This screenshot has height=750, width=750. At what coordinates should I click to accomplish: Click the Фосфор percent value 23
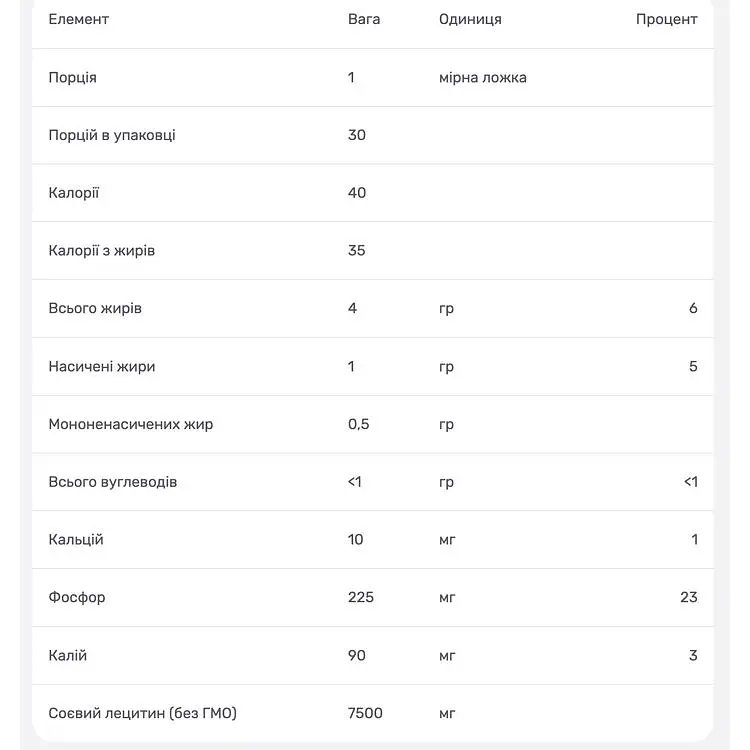point(689,597)
